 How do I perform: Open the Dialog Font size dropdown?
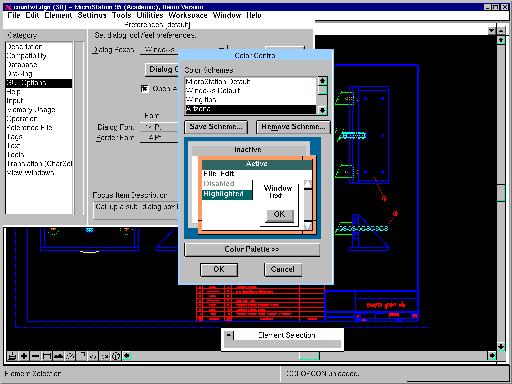[159, 127]
